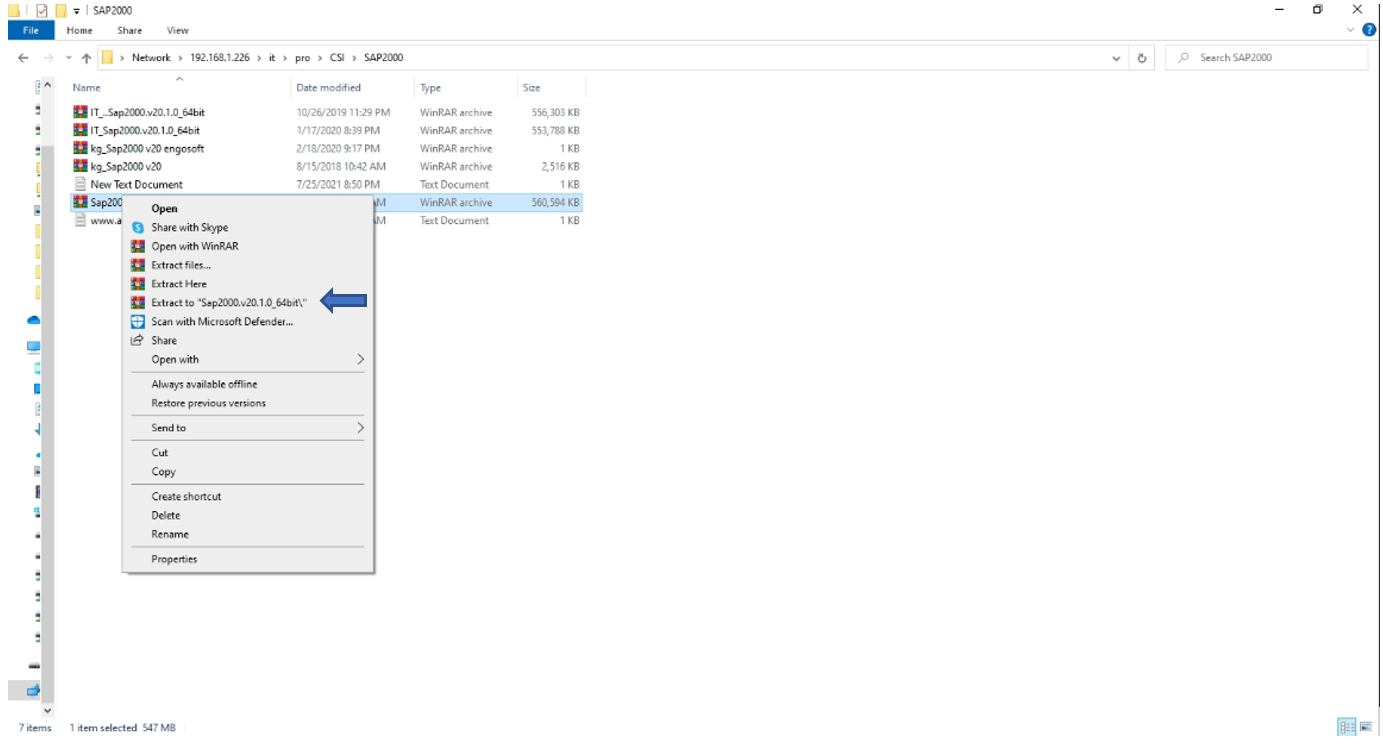
Task: Go up one folder level
Action: 86,57
